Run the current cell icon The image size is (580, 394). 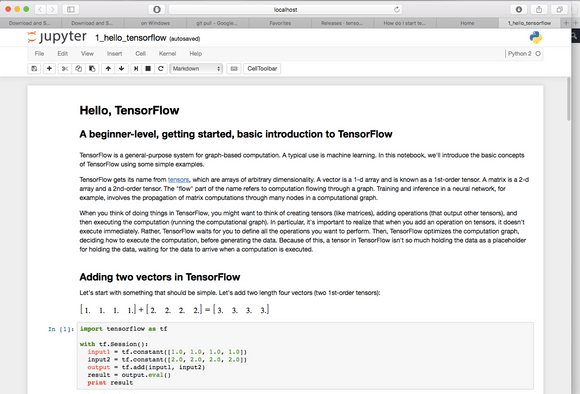click(136, 68)
